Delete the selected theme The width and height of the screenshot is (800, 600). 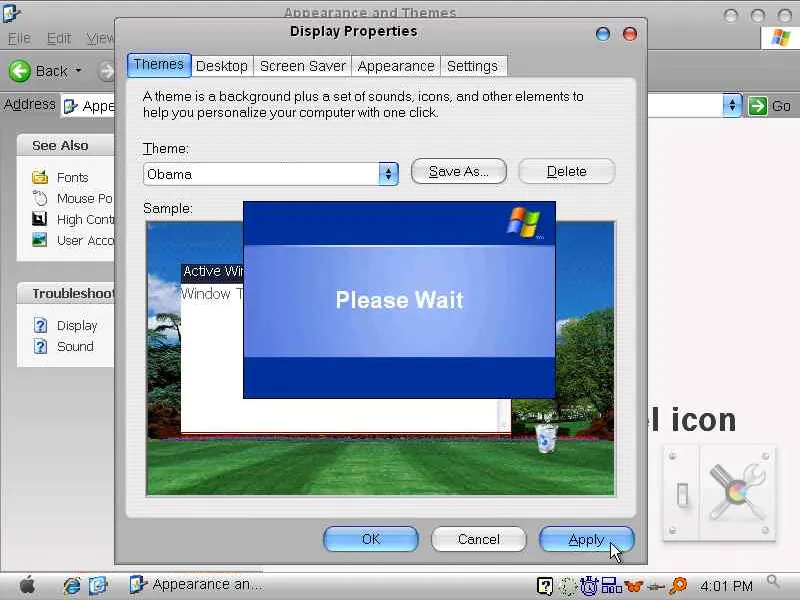[566, 171]
